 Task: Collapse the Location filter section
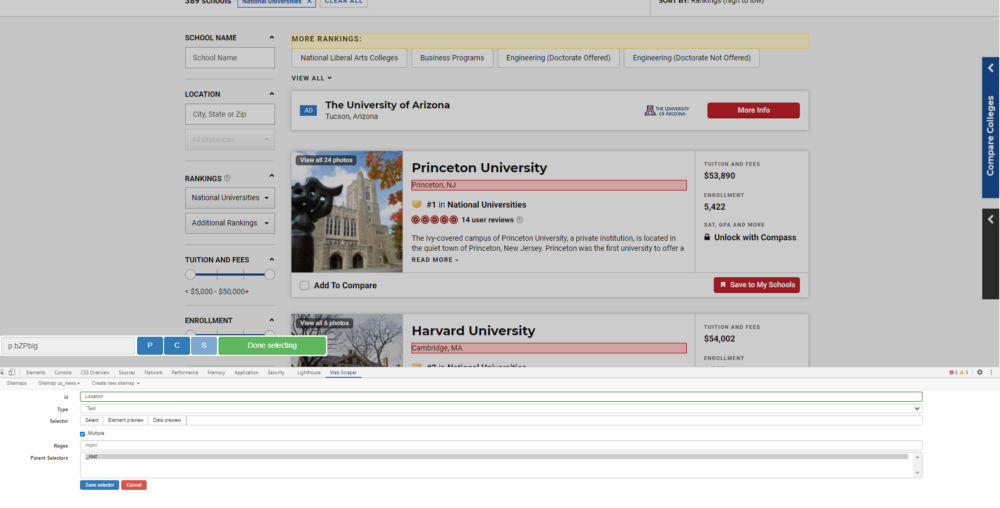(x=271, y=94)
